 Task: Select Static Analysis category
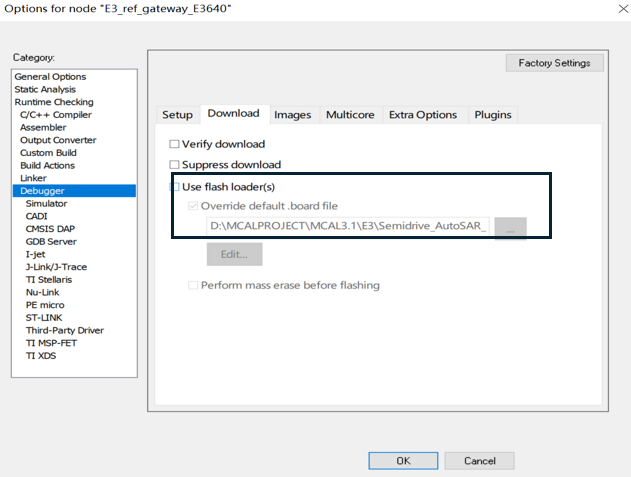point(46,90)
